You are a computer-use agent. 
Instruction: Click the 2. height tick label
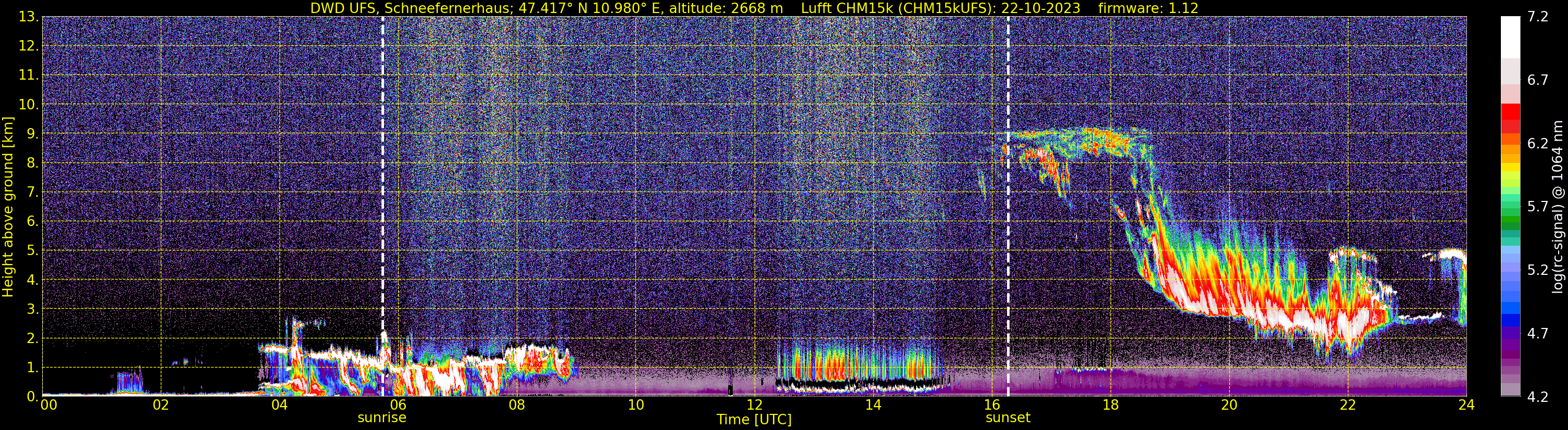(32, 339)
